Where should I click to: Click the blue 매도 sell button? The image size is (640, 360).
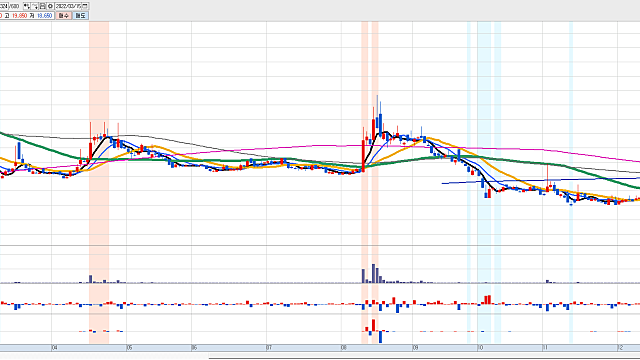[x=80, y=16]
